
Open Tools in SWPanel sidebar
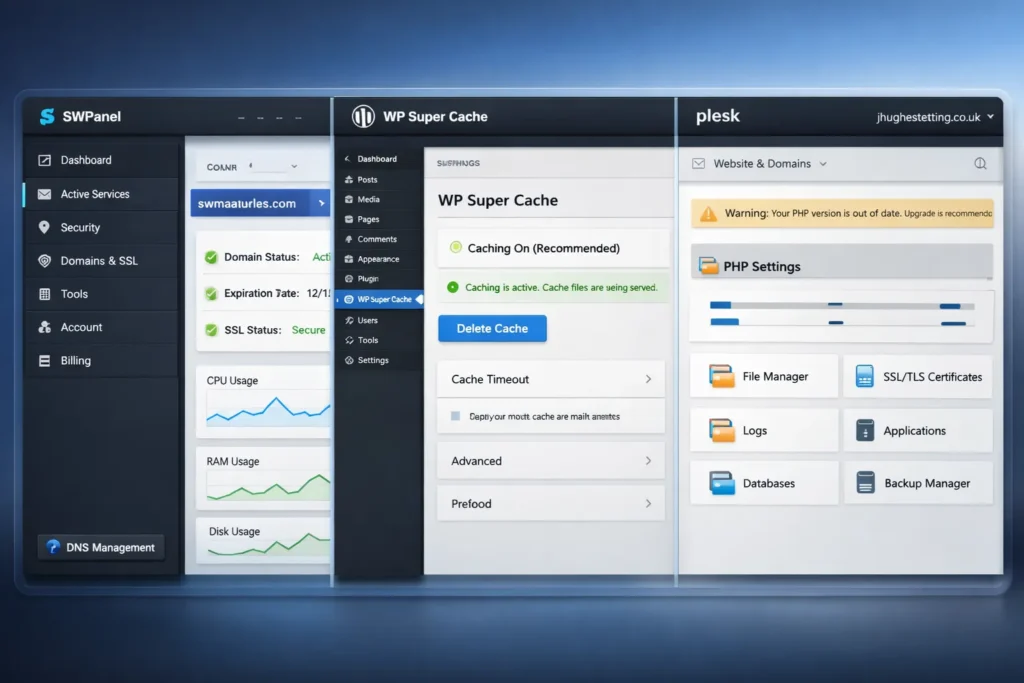(101, 294)
